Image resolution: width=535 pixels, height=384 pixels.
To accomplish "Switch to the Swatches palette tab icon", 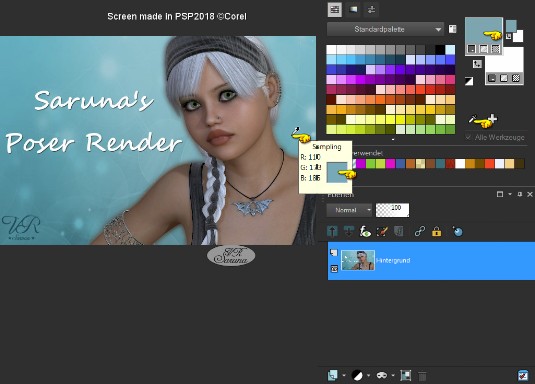I will pyautogui.click(x=335, y=10).
